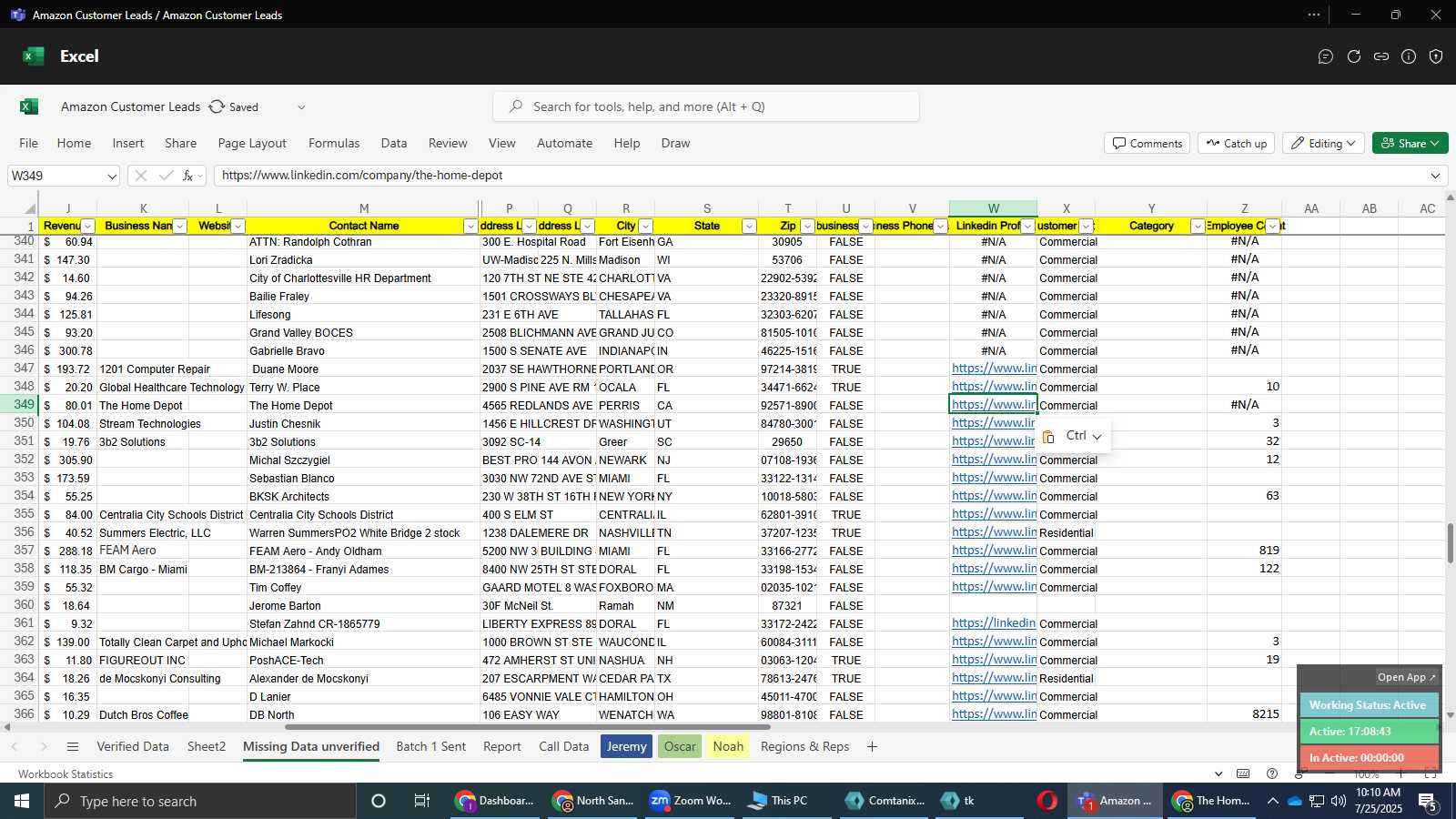This screenshot has width=1456, height=819.
Task: Open the Revenue column filter dropdown
Action: pyautogui.click(x=88, y=227)
